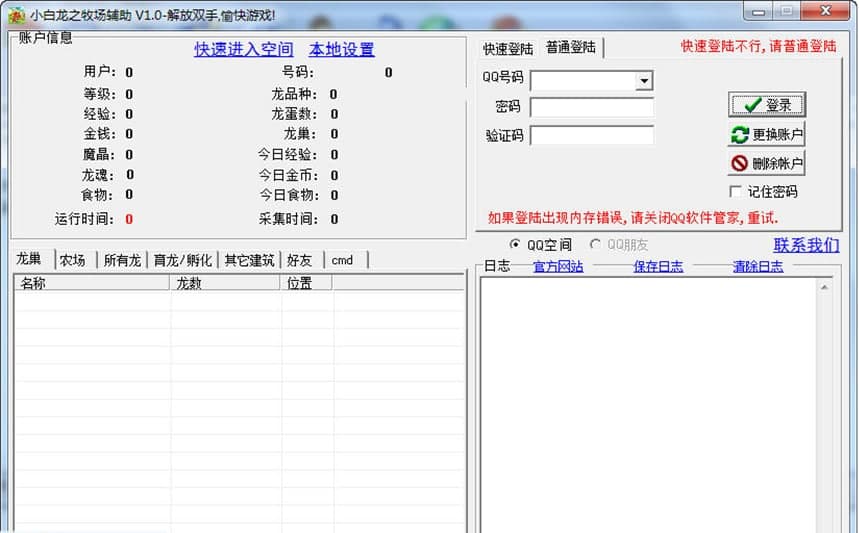
Task: Click the log scrollbar up arrow
Action: [x=824, y=287]
